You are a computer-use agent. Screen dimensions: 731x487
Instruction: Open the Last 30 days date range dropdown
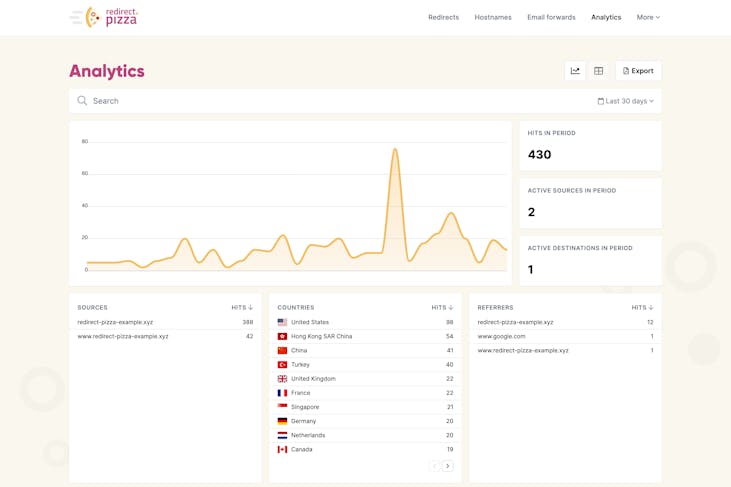pos(625,101)
